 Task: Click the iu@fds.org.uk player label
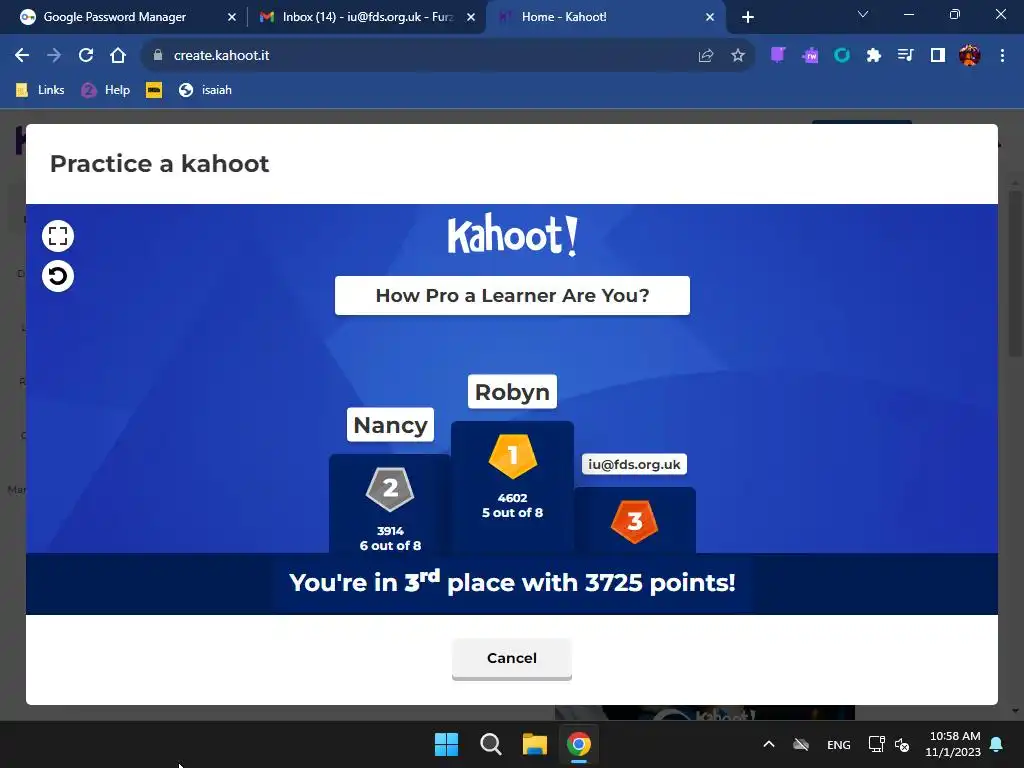(634, 464)
